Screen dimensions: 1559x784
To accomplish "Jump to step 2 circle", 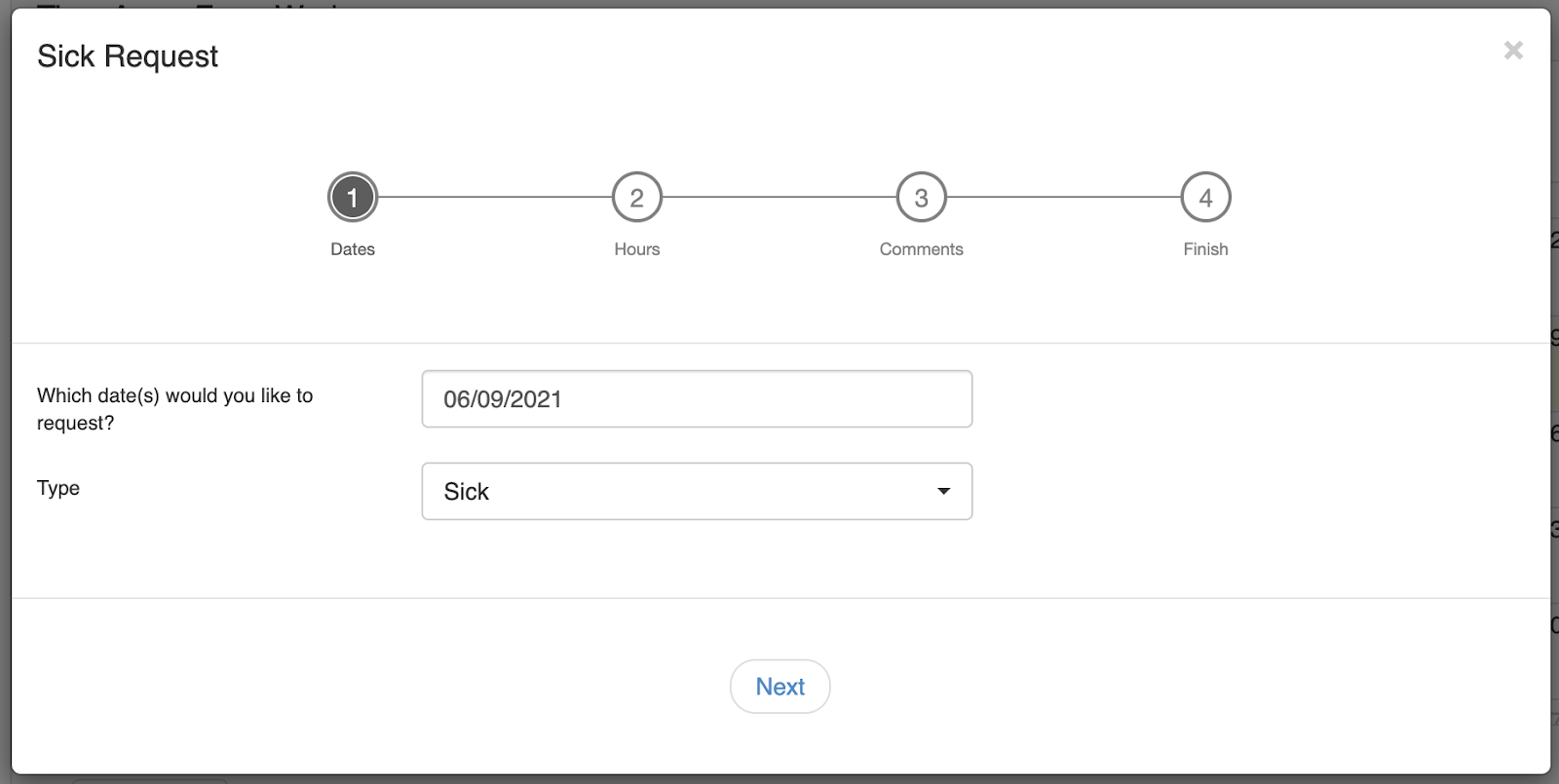I will click(x=637, y=198).
